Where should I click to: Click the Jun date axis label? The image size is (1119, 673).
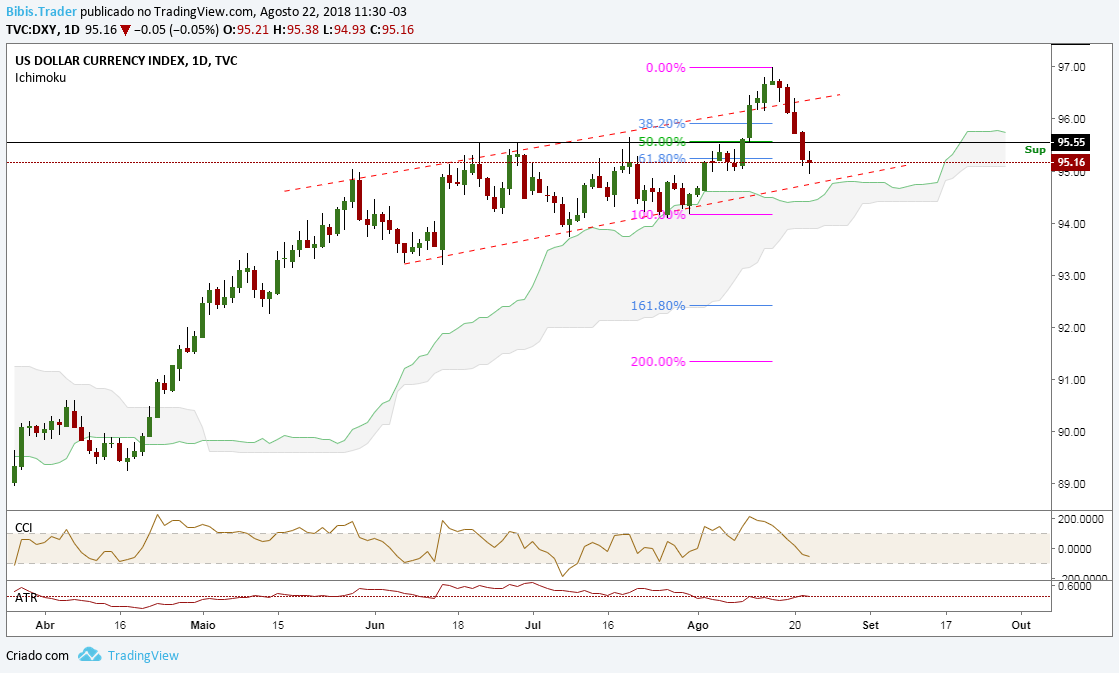(375, 625)
